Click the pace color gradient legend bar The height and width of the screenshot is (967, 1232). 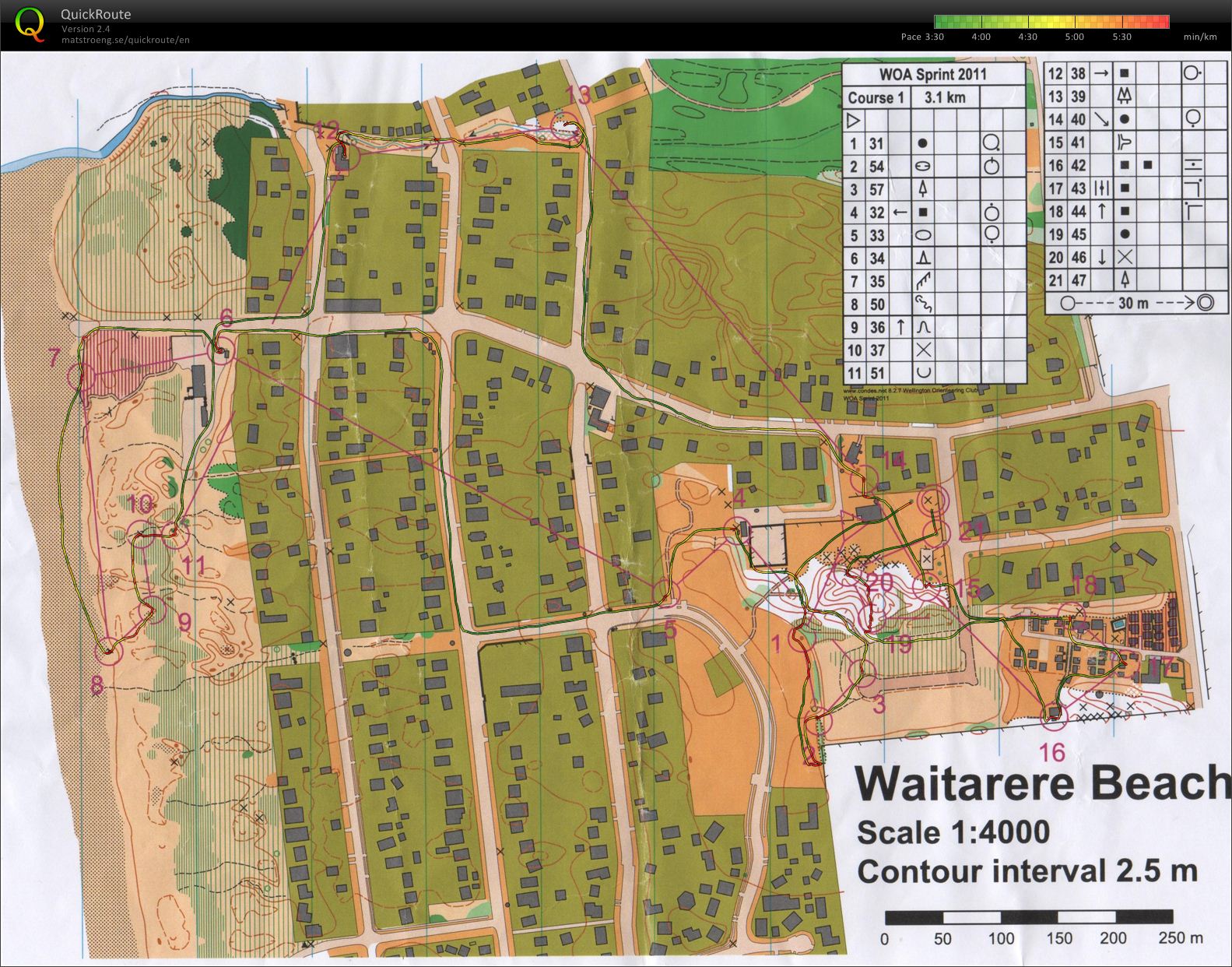pyautogui.click(x=1052, y=22)
